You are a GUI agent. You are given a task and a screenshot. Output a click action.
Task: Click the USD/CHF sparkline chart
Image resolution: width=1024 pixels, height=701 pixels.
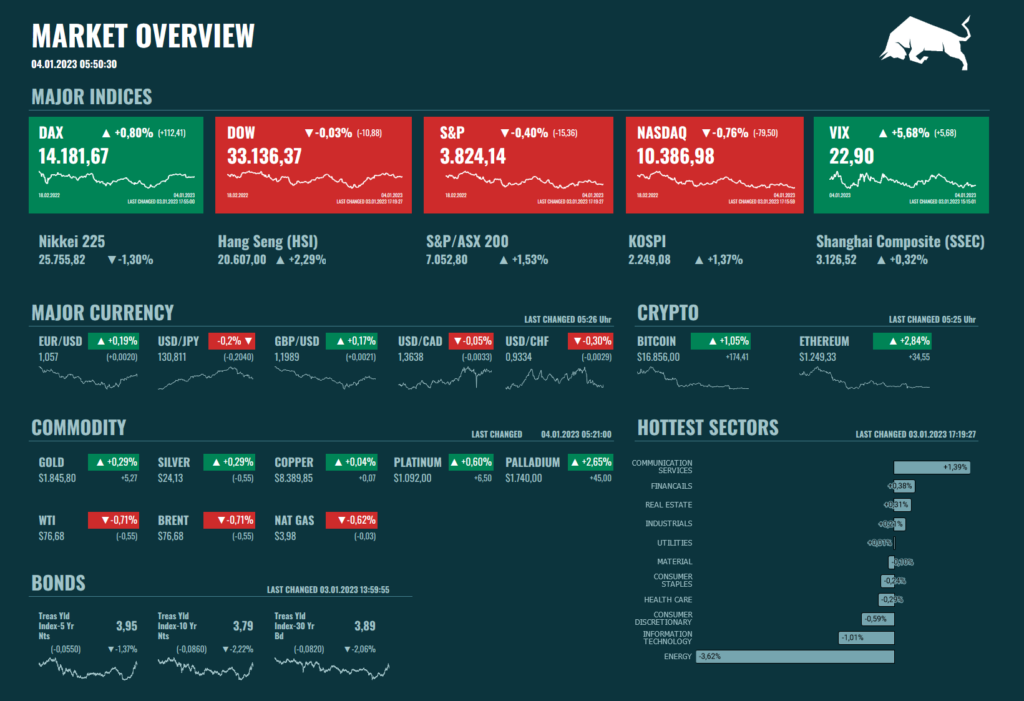click(555, 378)
